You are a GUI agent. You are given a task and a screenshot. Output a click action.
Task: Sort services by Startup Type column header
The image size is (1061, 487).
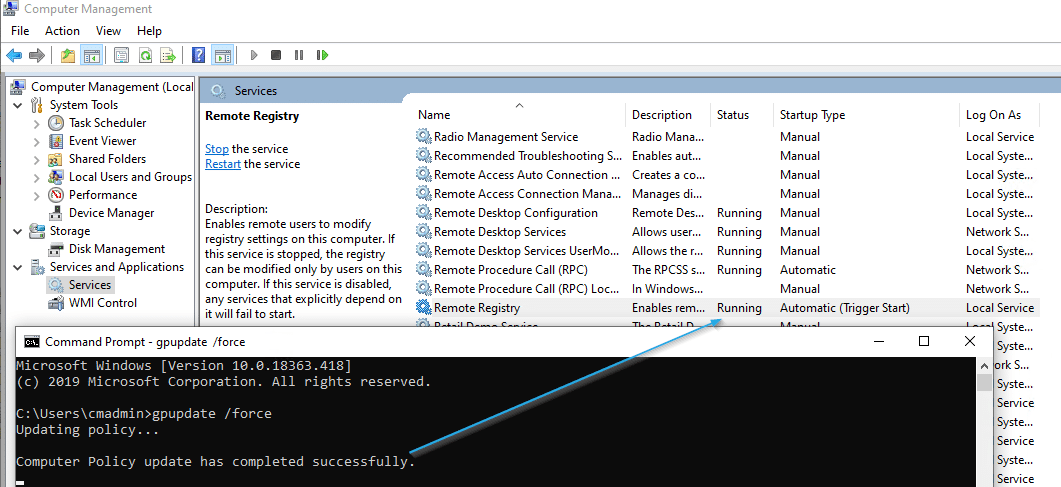tap(812, 115)
